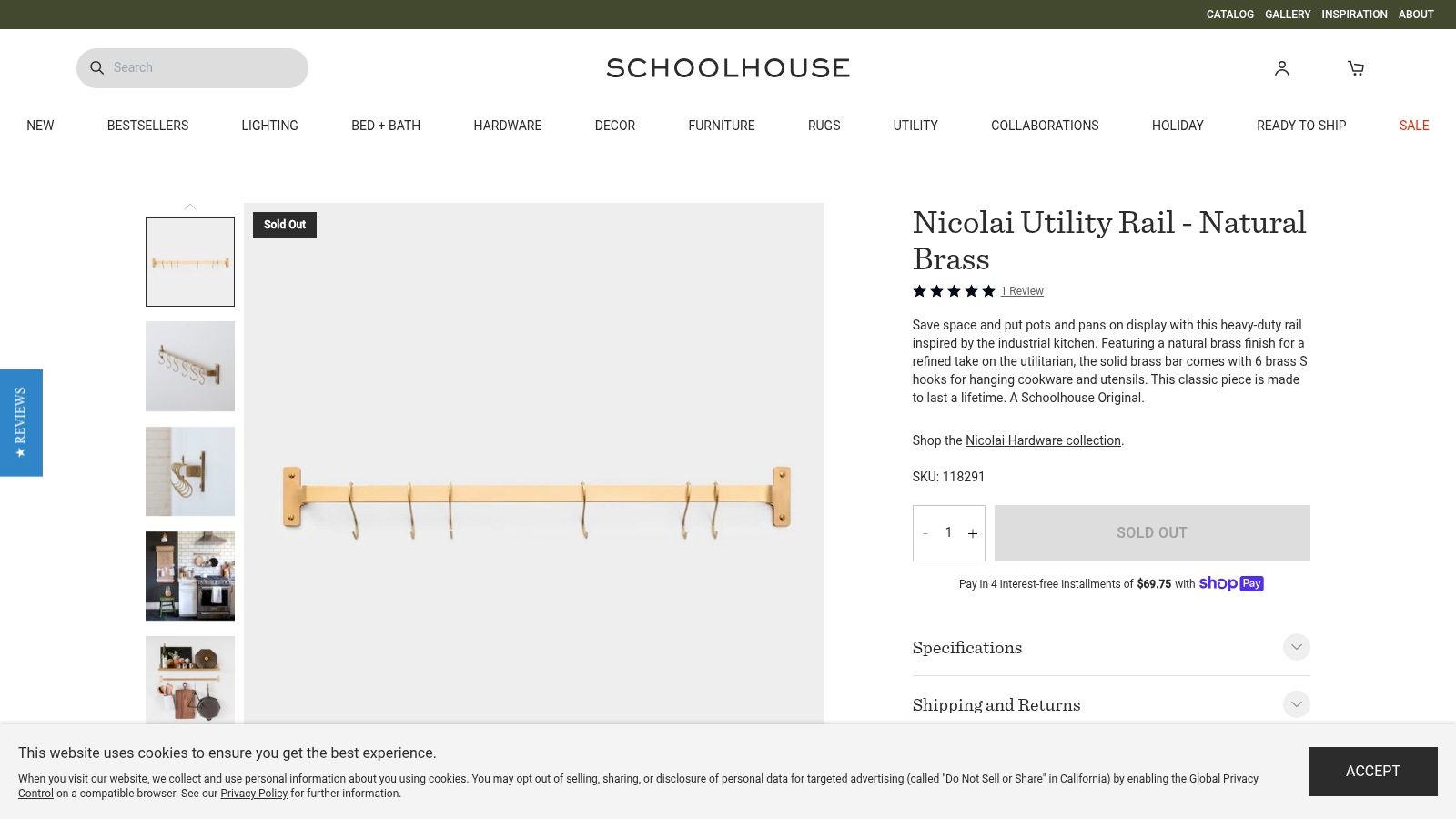The width and height of the screenshot is (1456, 819).
Task: Click the Sold Out badge on image
Action: coord(285,225)
